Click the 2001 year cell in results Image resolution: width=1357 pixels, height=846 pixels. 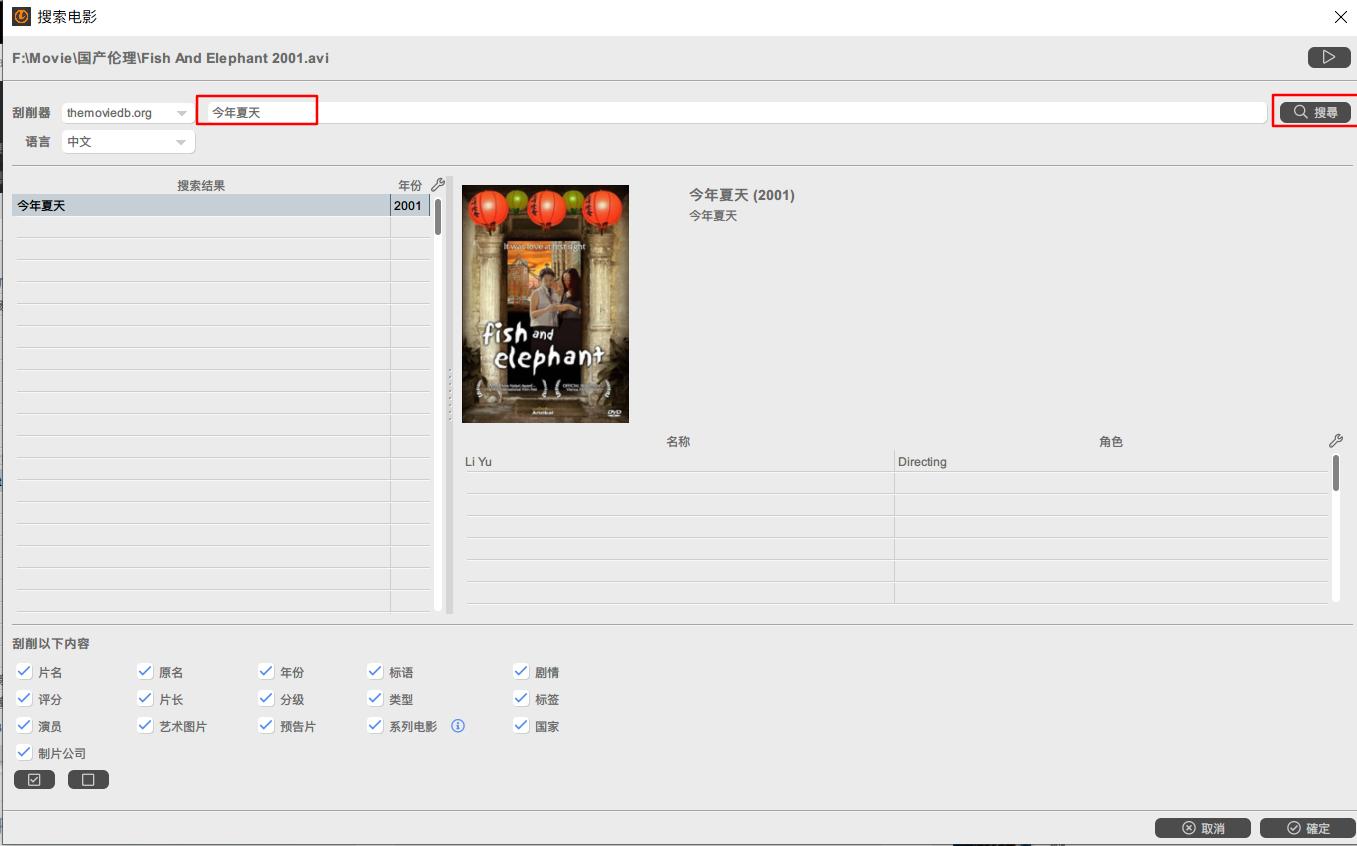point(410,206)
